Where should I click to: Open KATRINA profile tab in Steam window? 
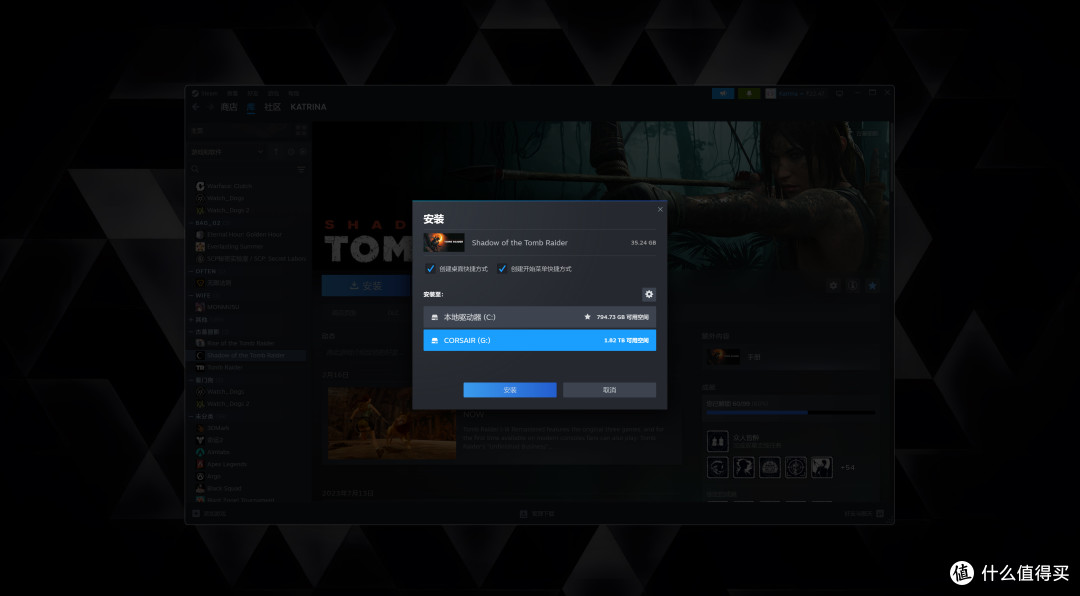coord(309,107)
